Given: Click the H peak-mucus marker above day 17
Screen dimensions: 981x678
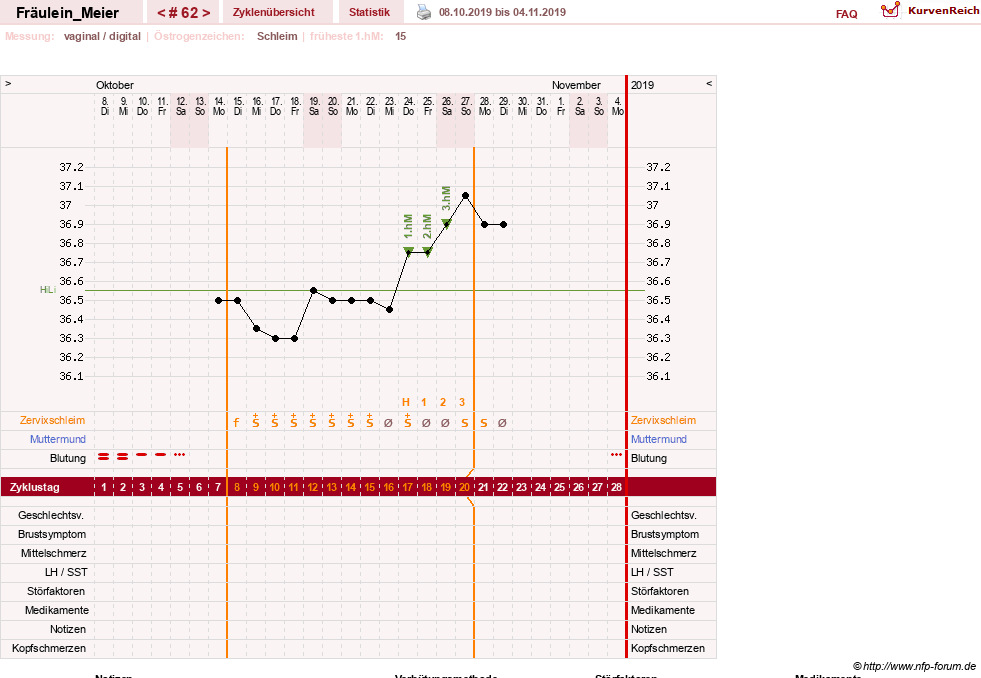Looking at the screenshot, I should 406,402.
